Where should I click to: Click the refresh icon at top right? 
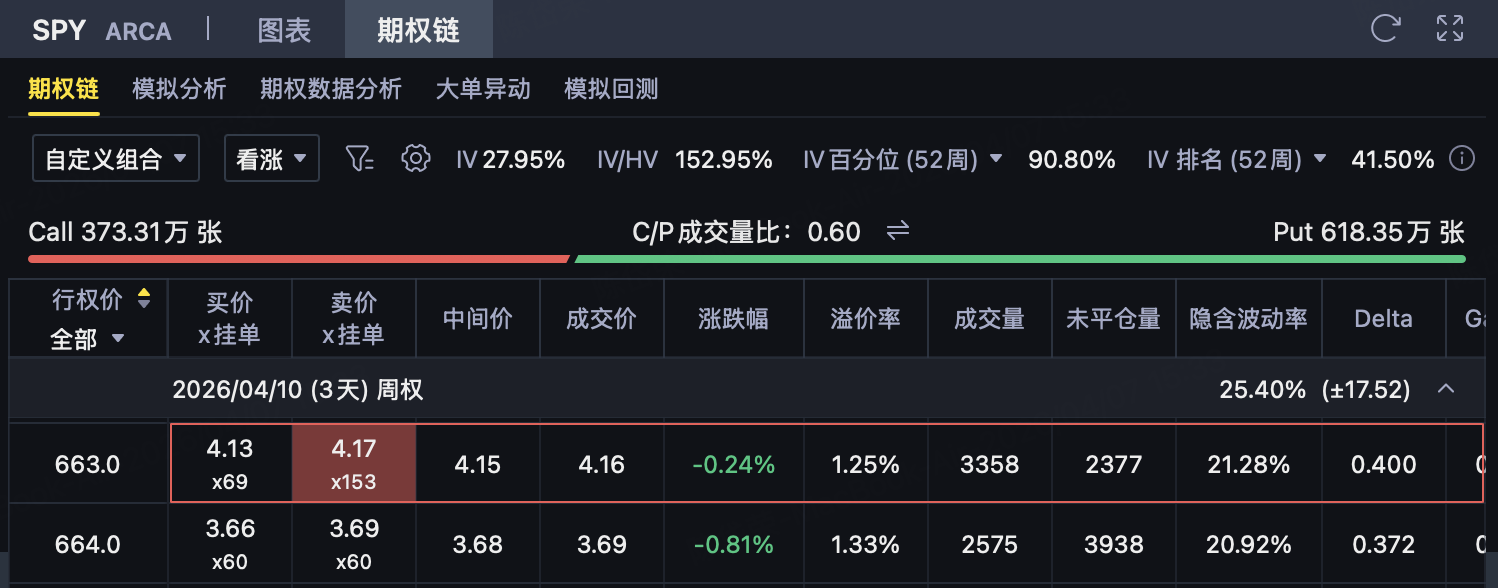coord(1384,28)
